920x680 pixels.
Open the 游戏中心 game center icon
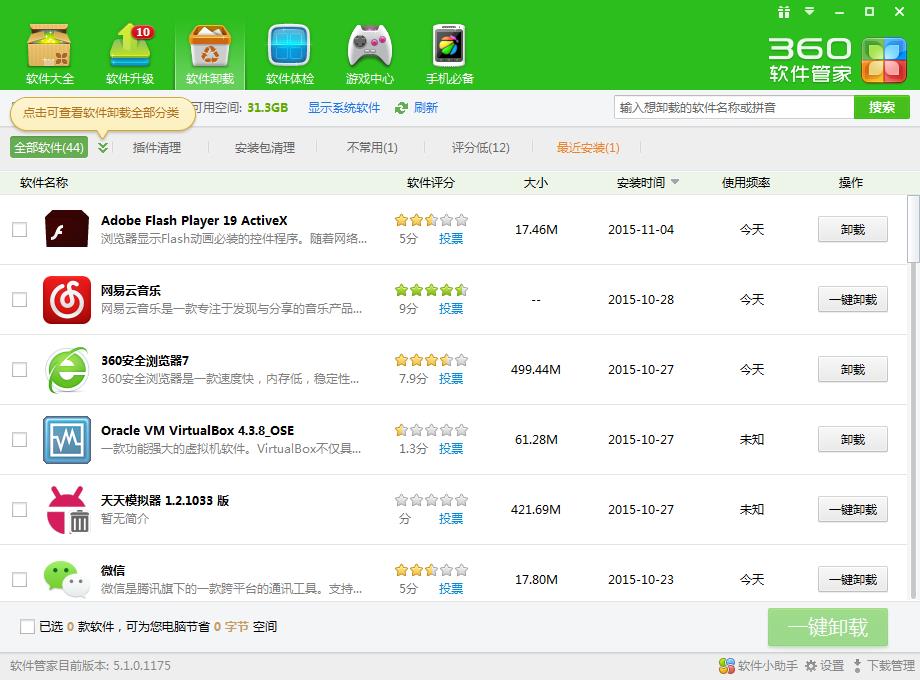(x=370, y=54)
